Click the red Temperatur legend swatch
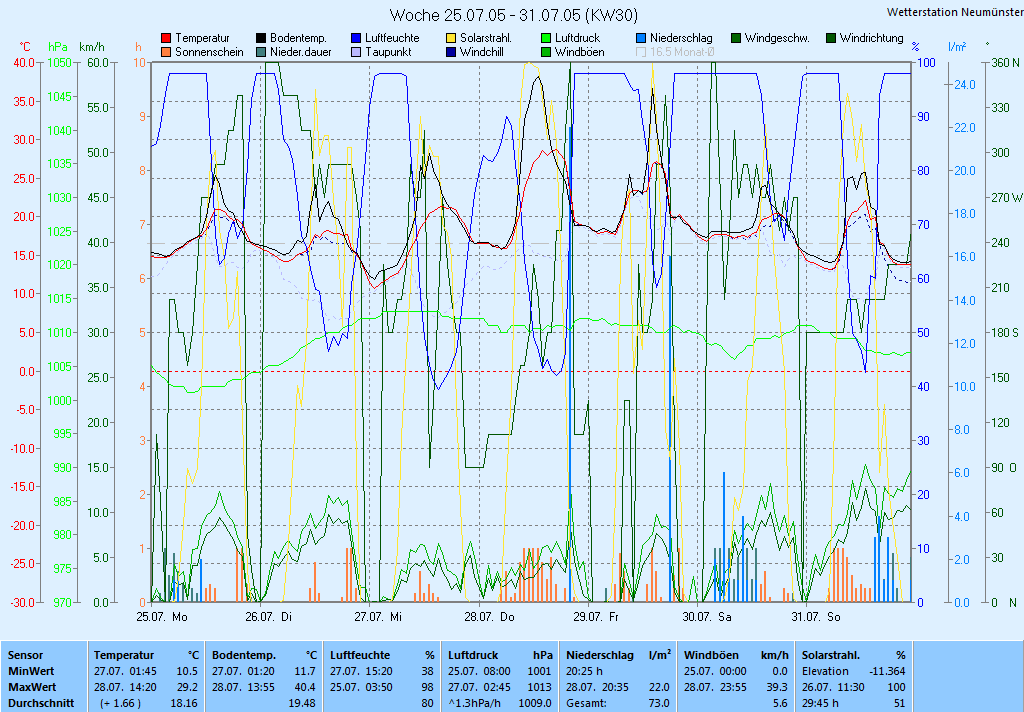The height and width of the screenshot is (712, 1024). coord(166,38)
